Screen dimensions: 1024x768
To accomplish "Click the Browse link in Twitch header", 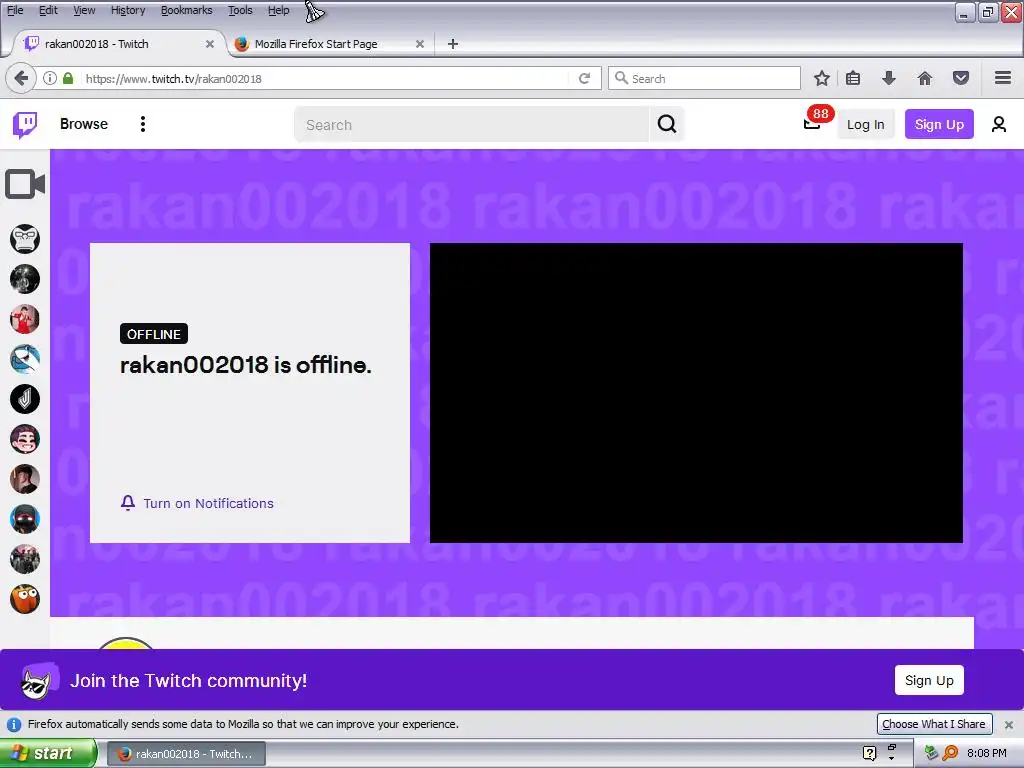I will click(84, 124).
